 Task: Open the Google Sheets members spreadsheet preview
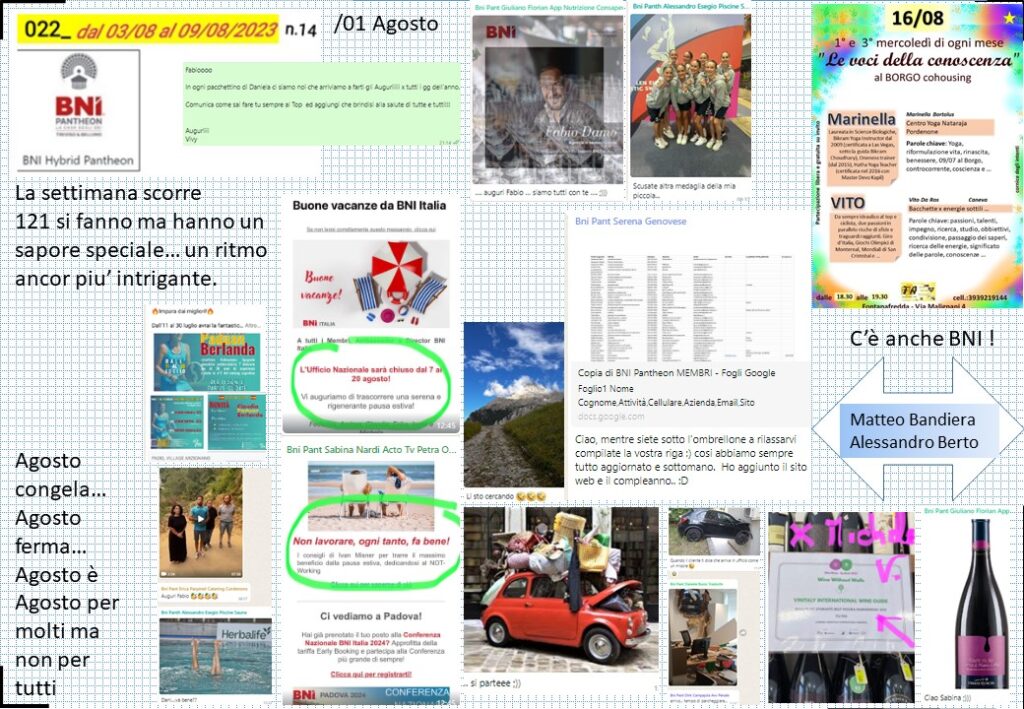[x=690, y=307]
